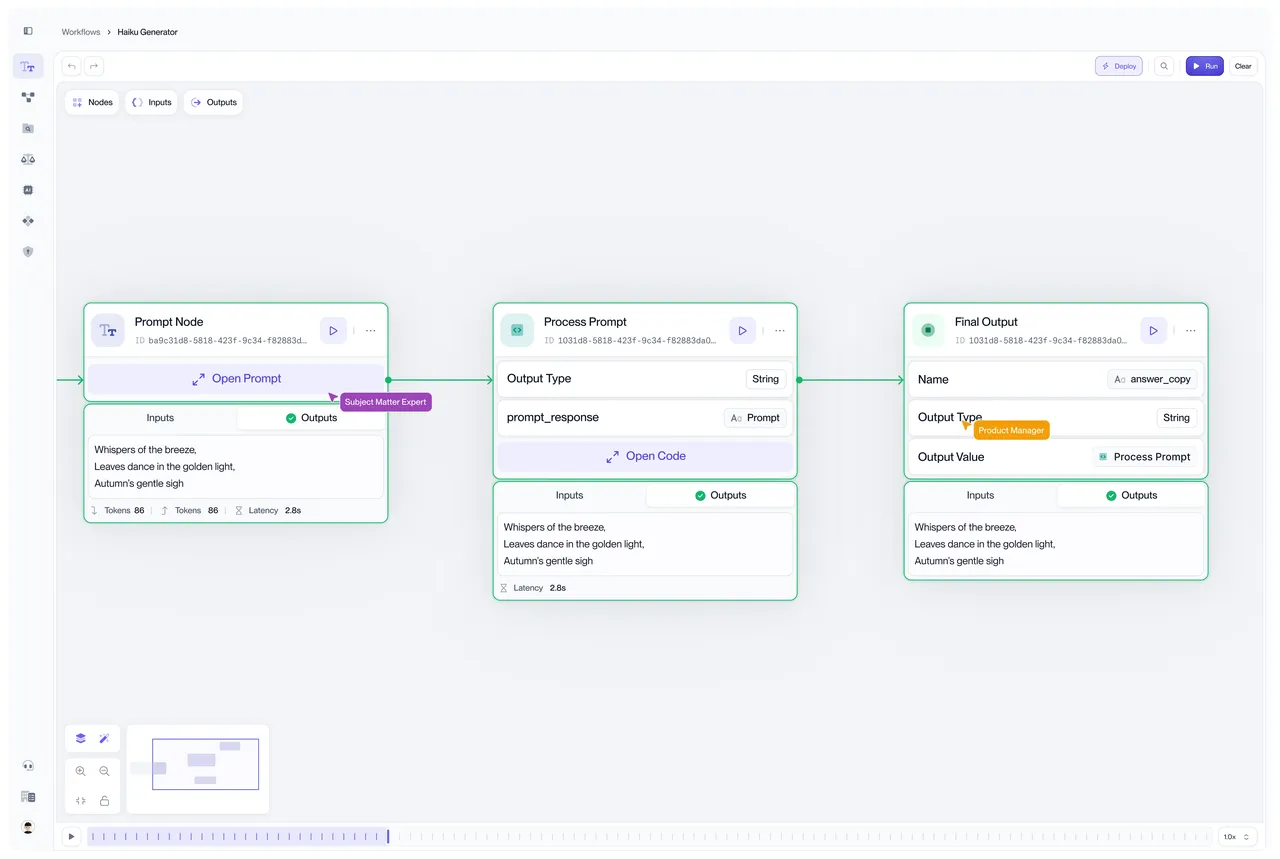Screen dimensions: 1280x859
Task: Run the Final Output node play button
Action: point(1153,330)
